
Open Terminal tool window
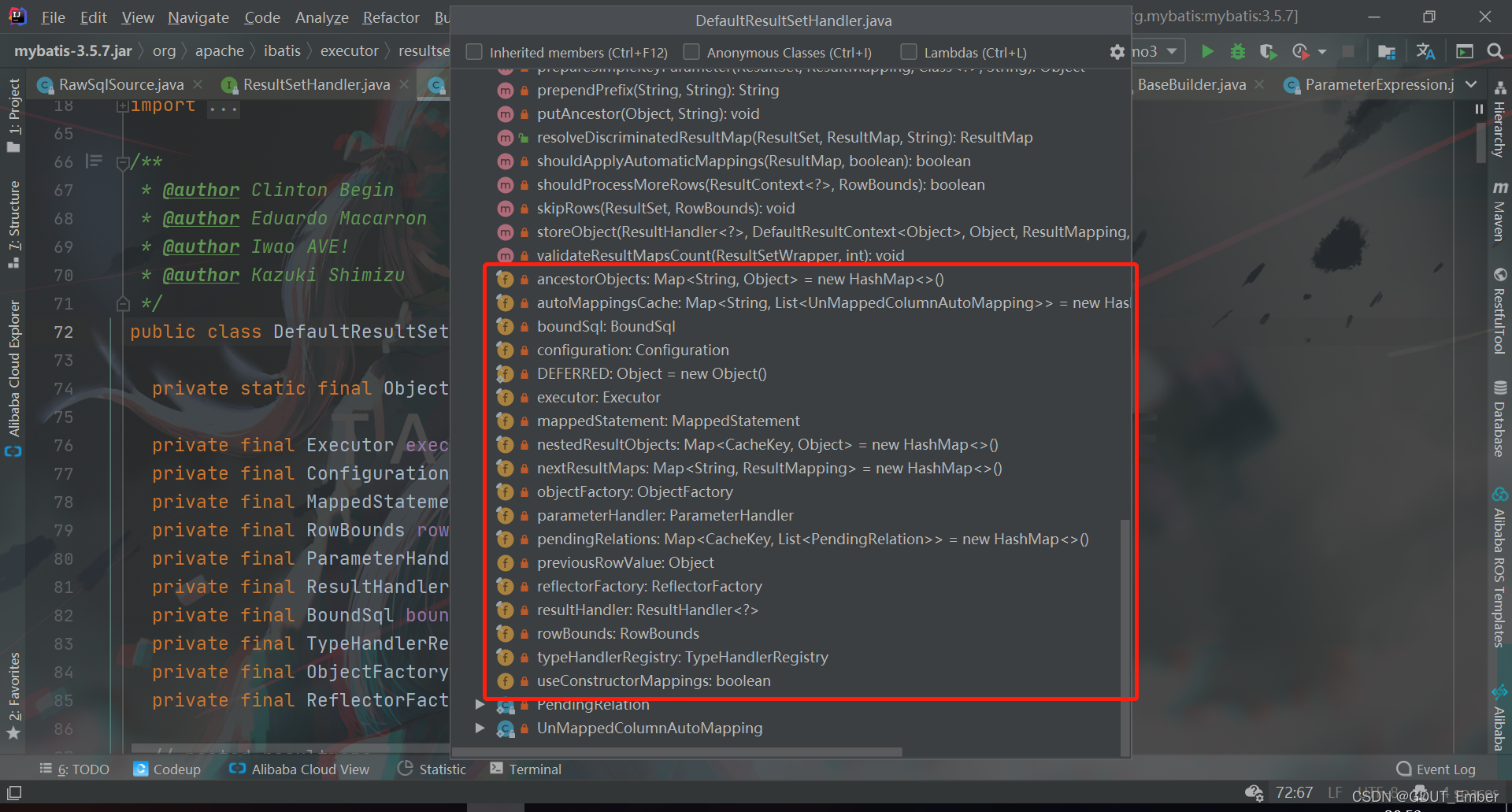pos(526,769)
